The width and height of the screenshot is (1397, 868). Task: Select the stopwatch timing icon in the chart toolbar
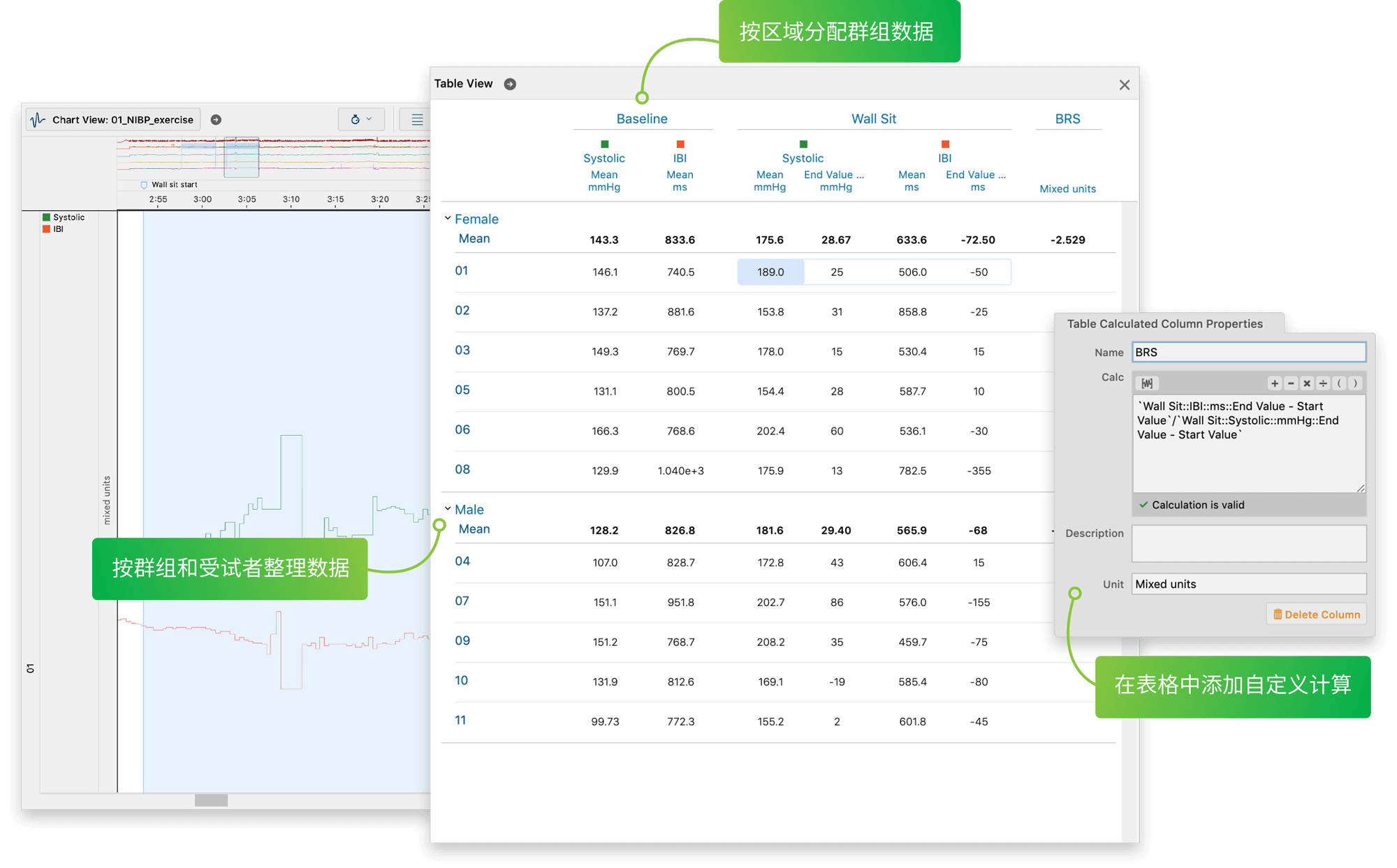click(356, 119)
